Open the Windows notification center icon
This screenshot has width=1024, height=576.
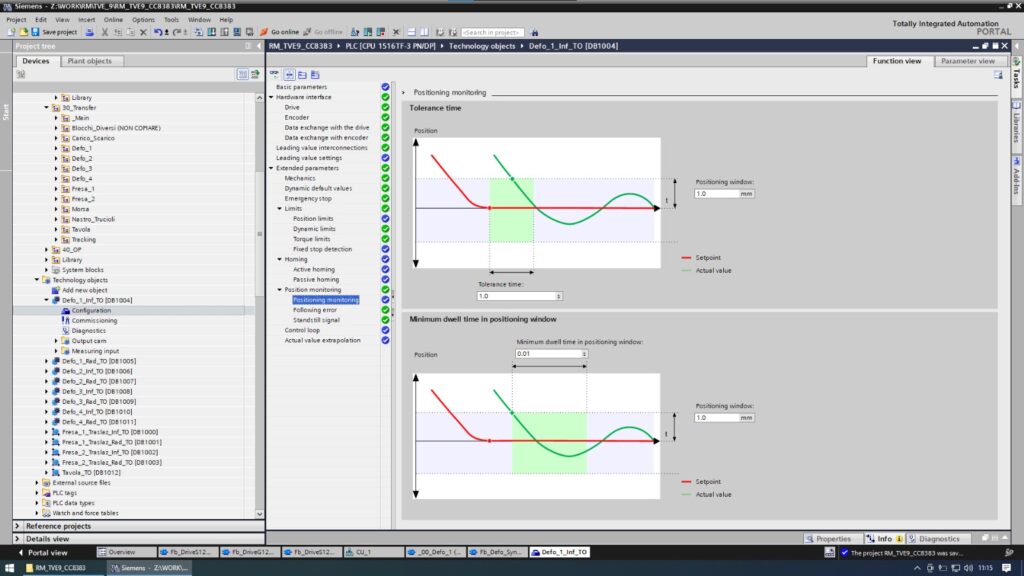pos(1006,568)
